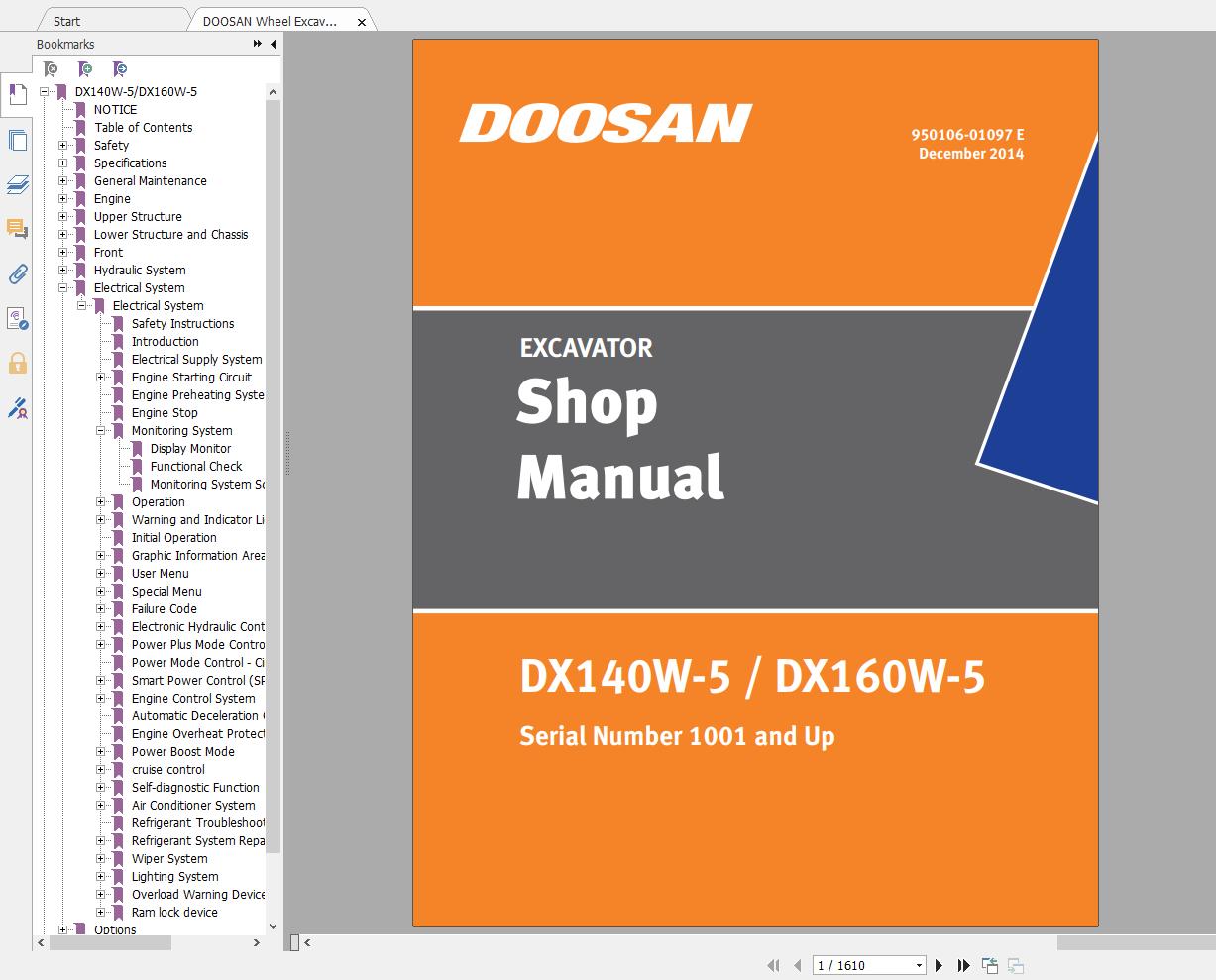Click the double-arrow panel options icon
The height and width of the screenshot is (980, 1216).
pos(258,44)
